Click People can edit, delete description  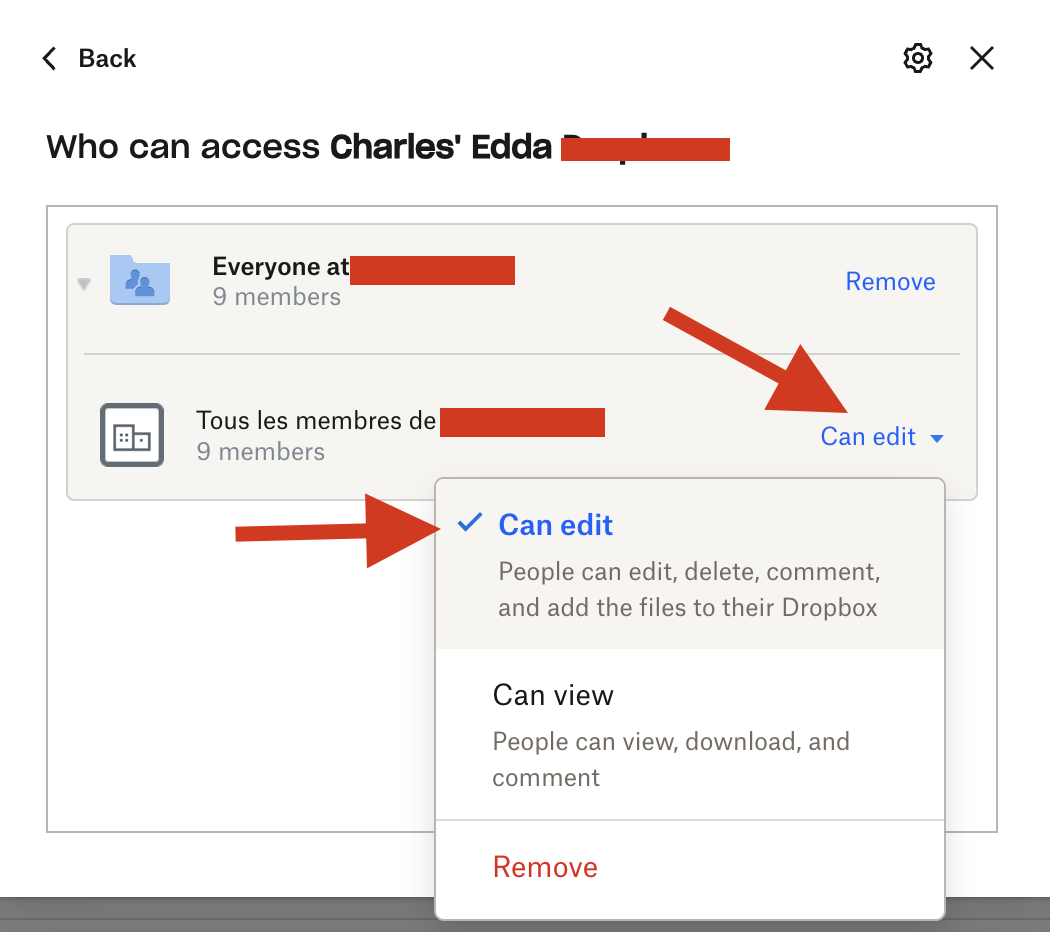coord(689,589)
